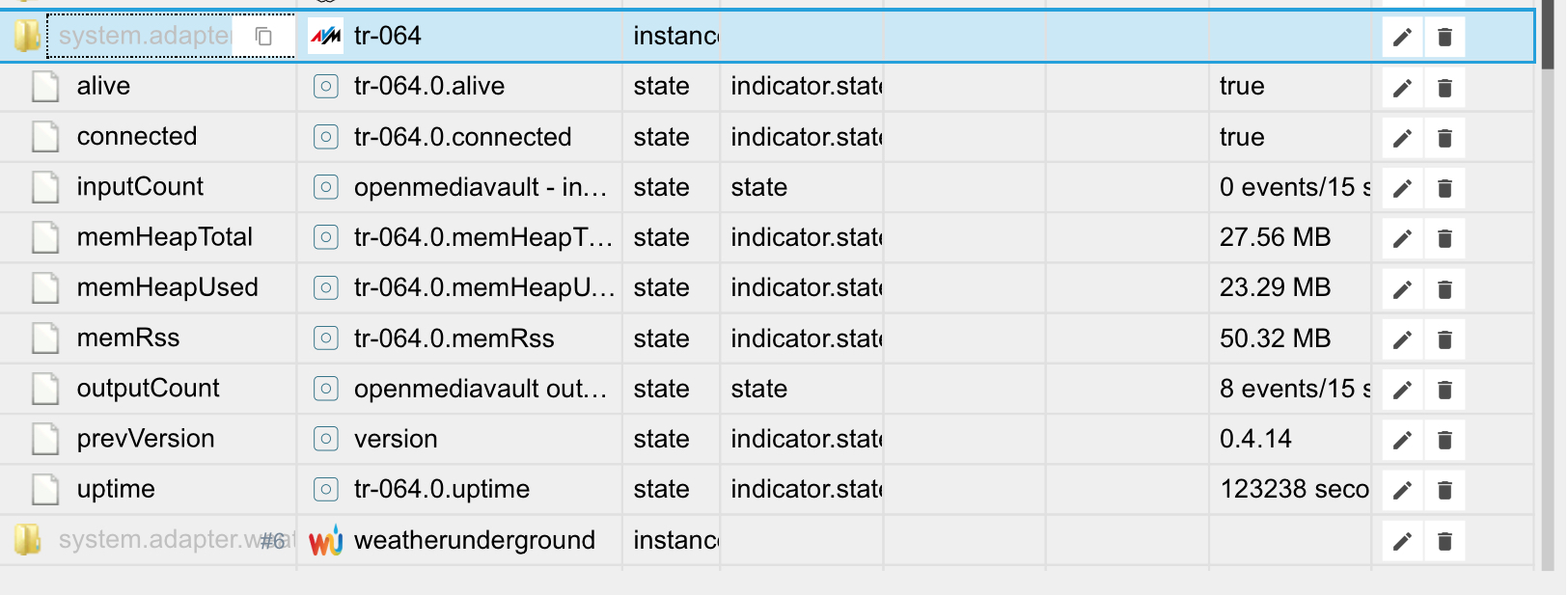Edit the connected state with pencil icon
Viewport: 1568px width, 595px height.
[x=1402, y=139]
